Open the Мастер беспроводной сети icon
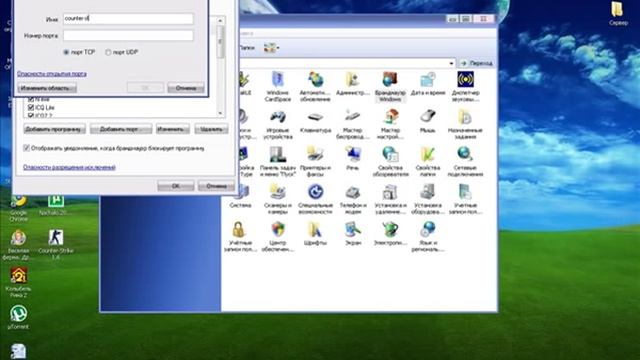This screenshot has width=640, height=360. pos(353,124)
